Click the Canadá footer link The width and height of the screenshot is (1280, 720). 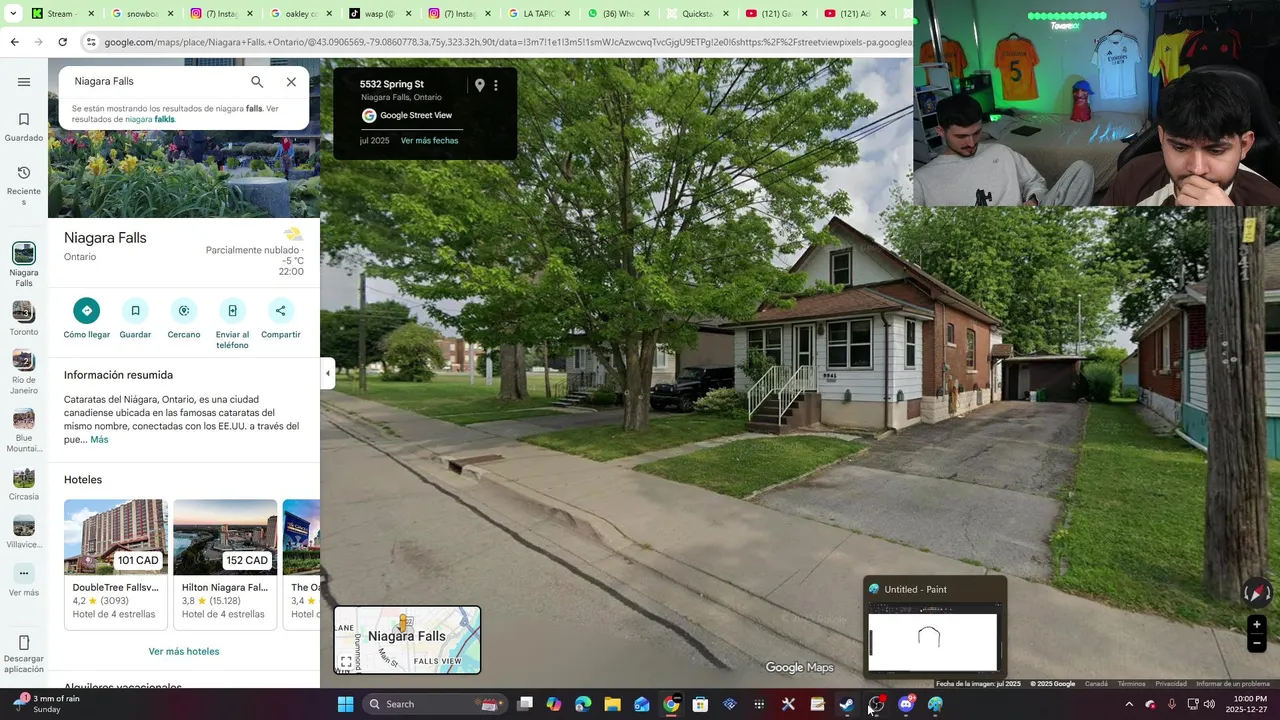(x=1096, y=684)
